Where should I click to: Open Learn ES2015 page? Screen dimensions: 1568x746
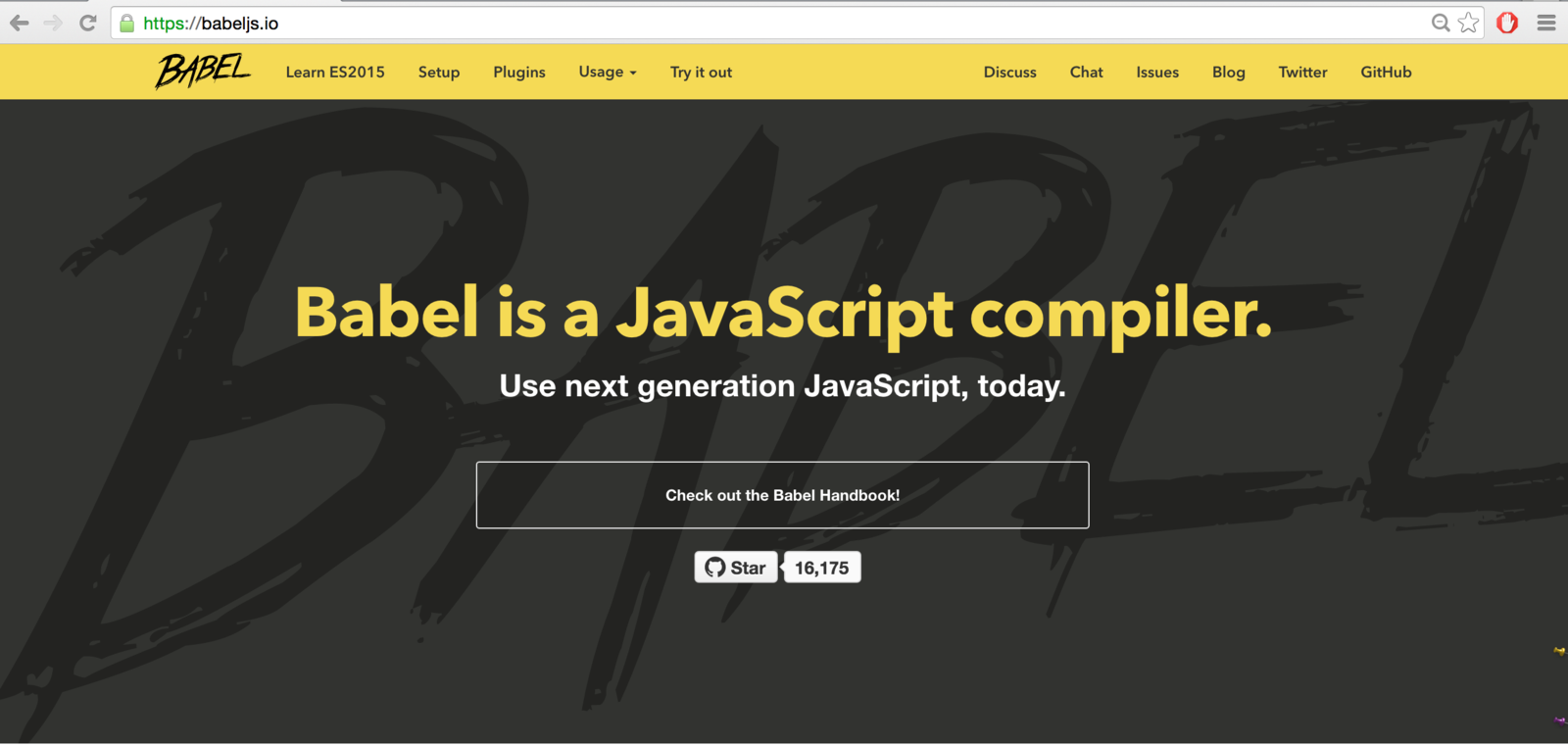(335, 72)
